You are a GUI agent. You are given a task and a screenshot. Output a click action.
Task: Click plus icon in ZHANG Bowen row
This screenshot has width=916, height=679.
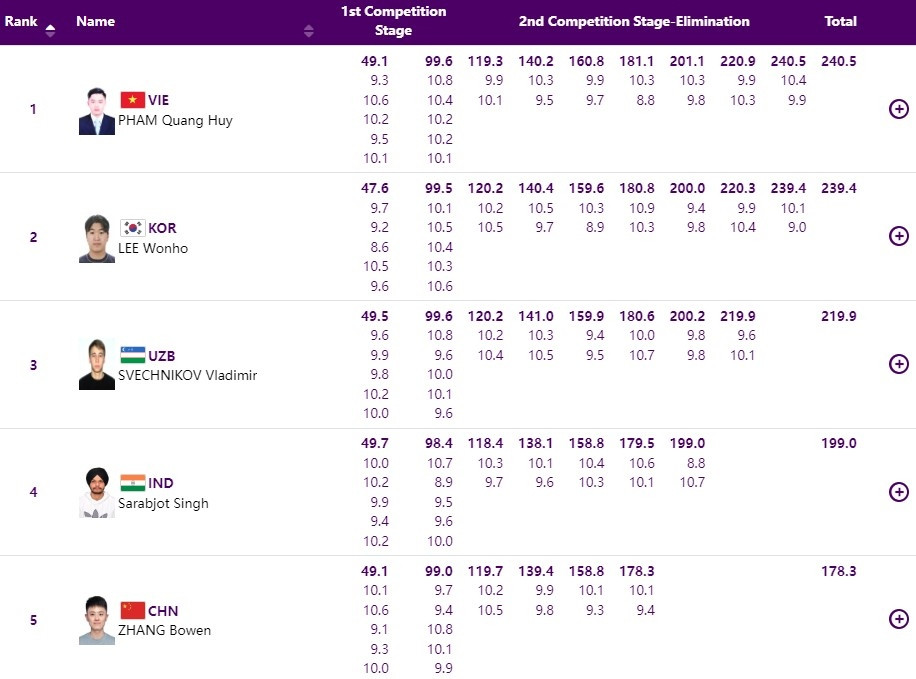[898, 619]
